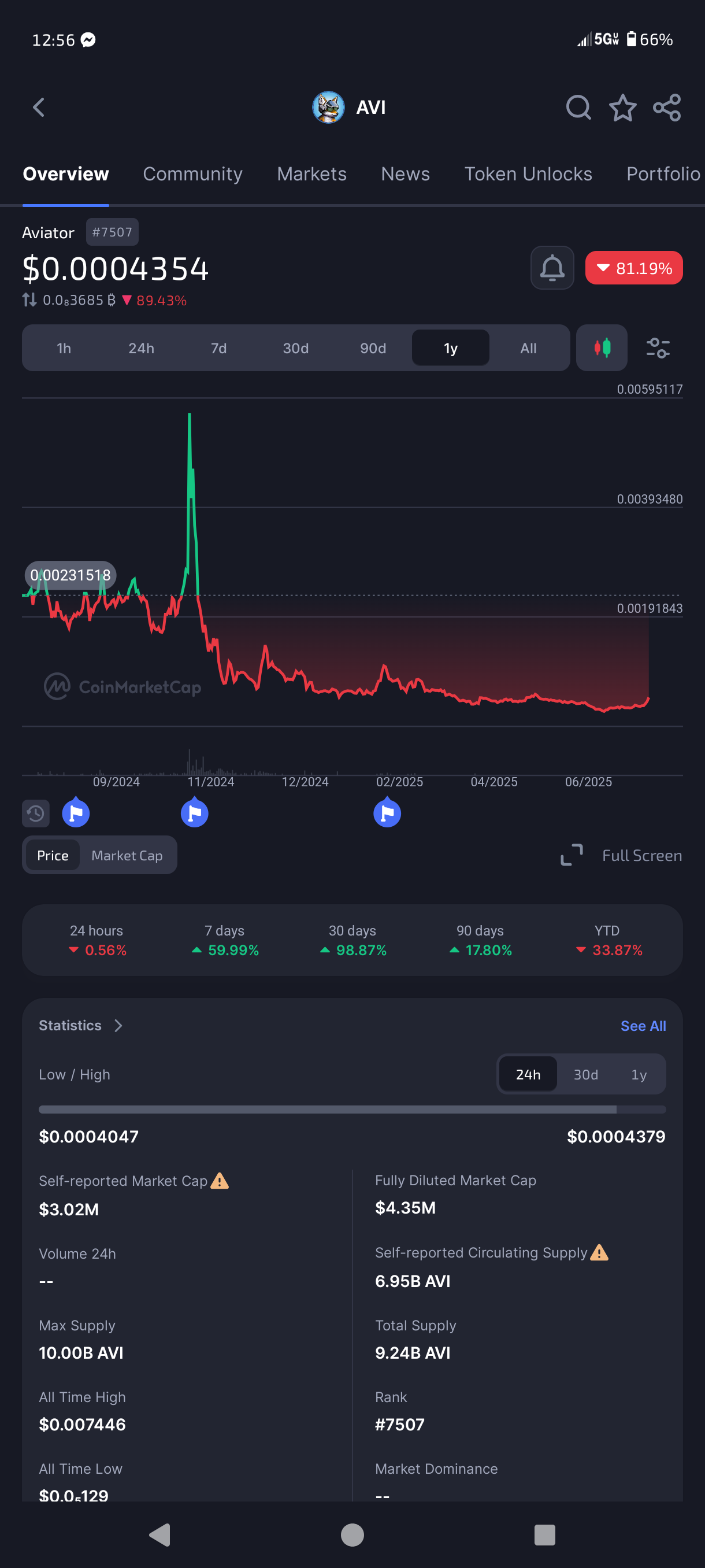Open the News tab
The height and width of the screenshot is (1568, 705).
(405, 174)
